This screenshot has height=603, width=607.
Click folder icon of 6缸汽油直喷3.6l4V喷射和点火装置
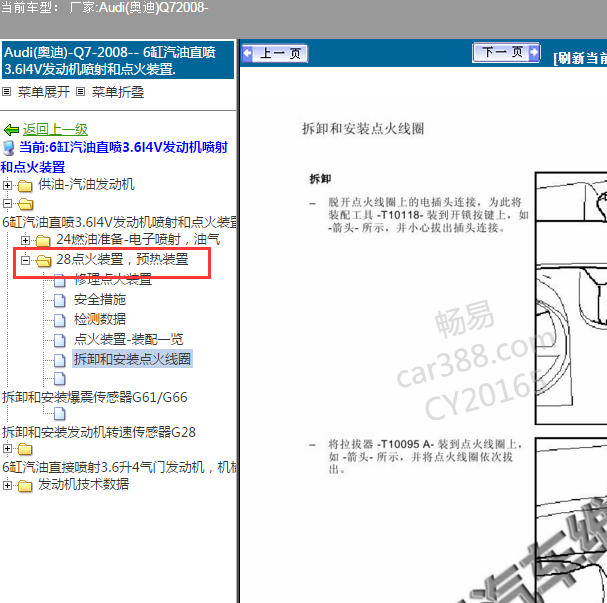coord(25,204)
